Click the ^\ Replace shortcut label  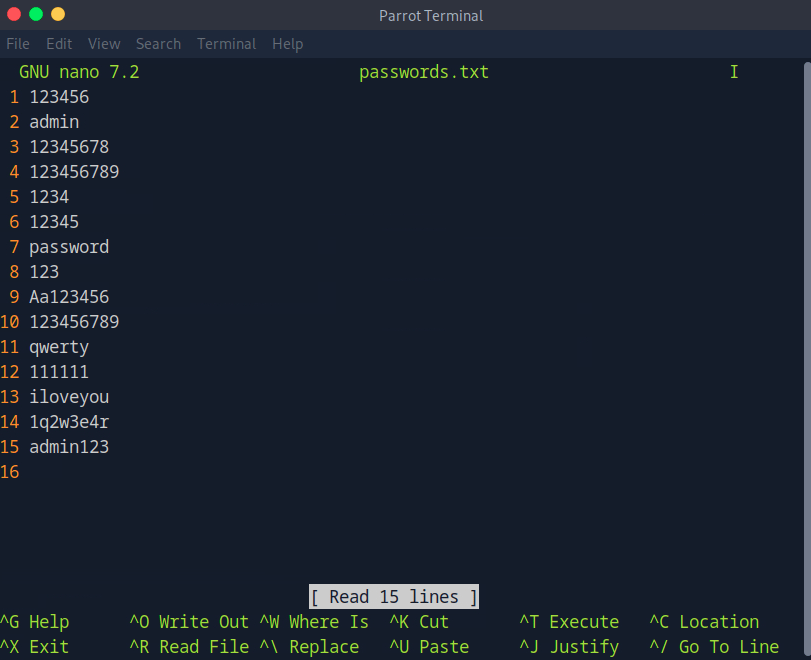[x=309, y=647]
